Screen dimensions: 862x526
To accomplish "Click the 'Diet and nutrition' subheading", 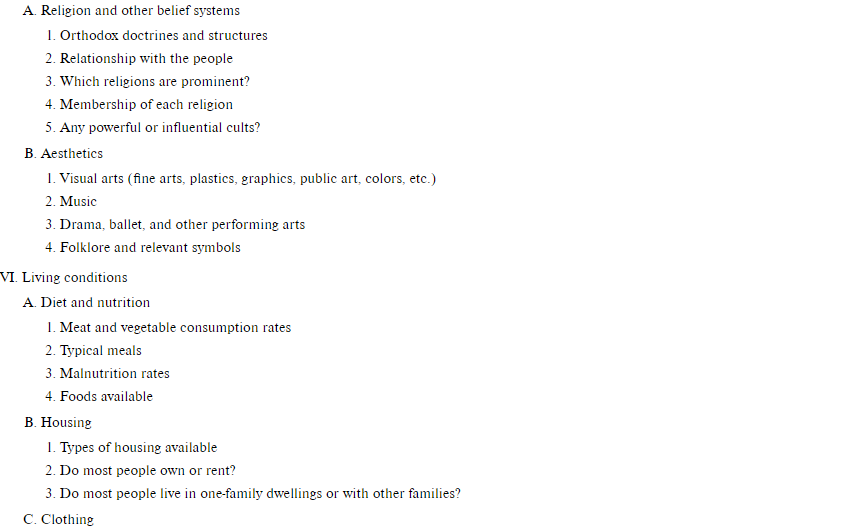I will [95, 303].
